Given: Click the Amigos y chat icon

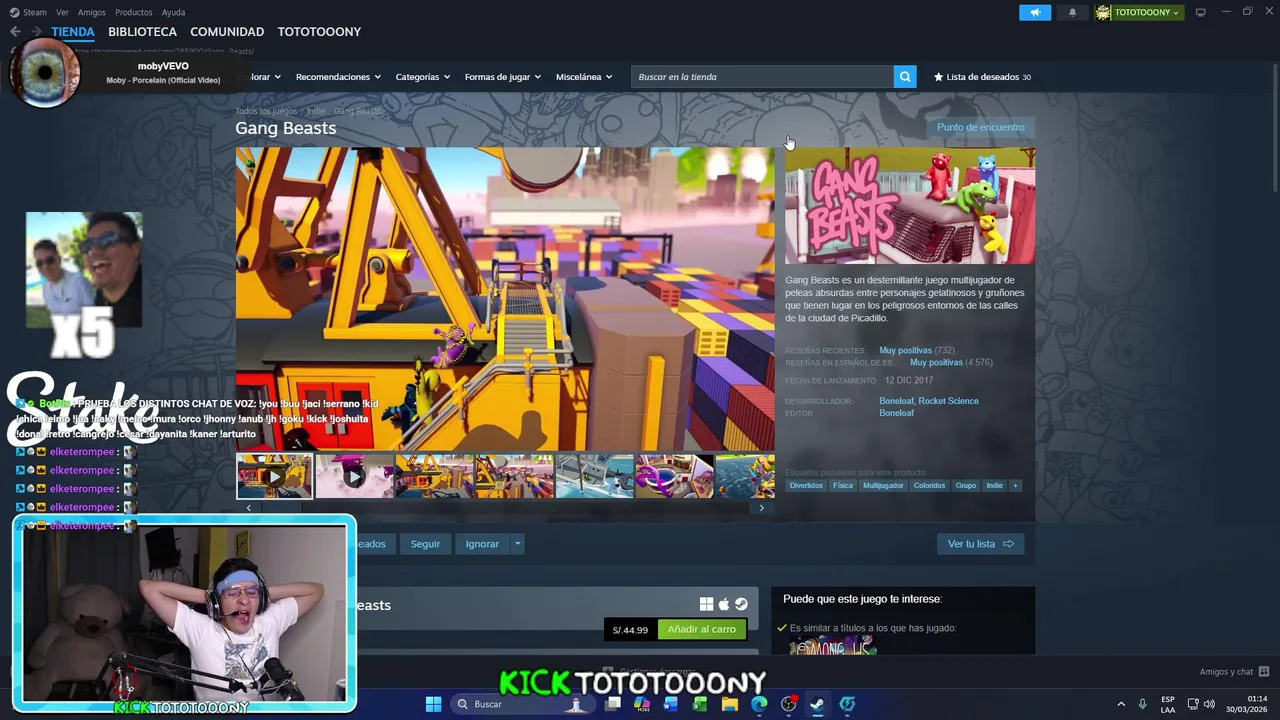Looking at the screenshot, I should (1264, 672).
